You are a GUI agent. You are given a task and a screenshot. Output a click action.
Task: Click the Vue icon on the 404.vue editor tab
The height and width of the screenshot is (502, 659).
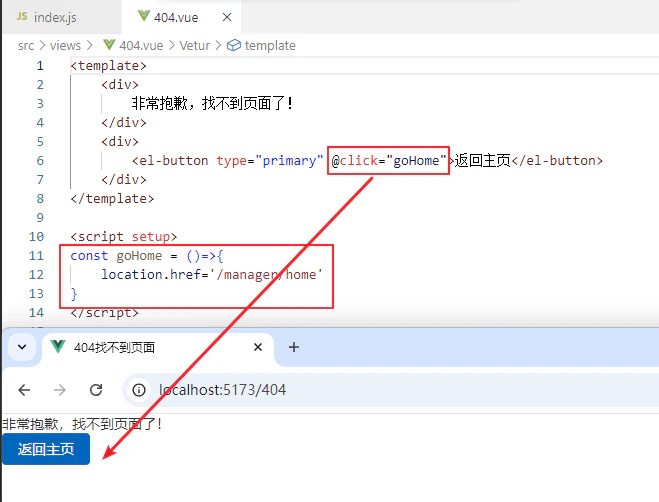[144, 16]
